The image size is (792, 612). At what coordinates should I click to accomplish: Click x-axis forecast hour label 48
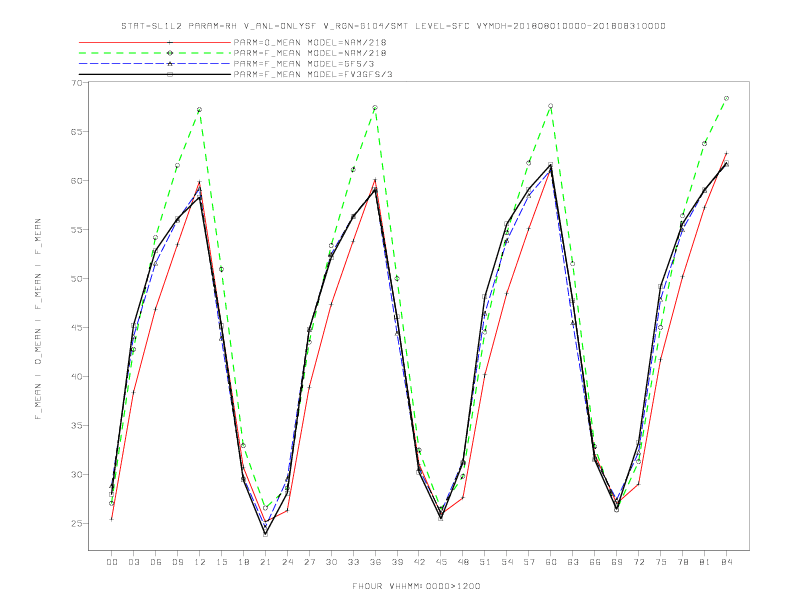coord(463,562)
